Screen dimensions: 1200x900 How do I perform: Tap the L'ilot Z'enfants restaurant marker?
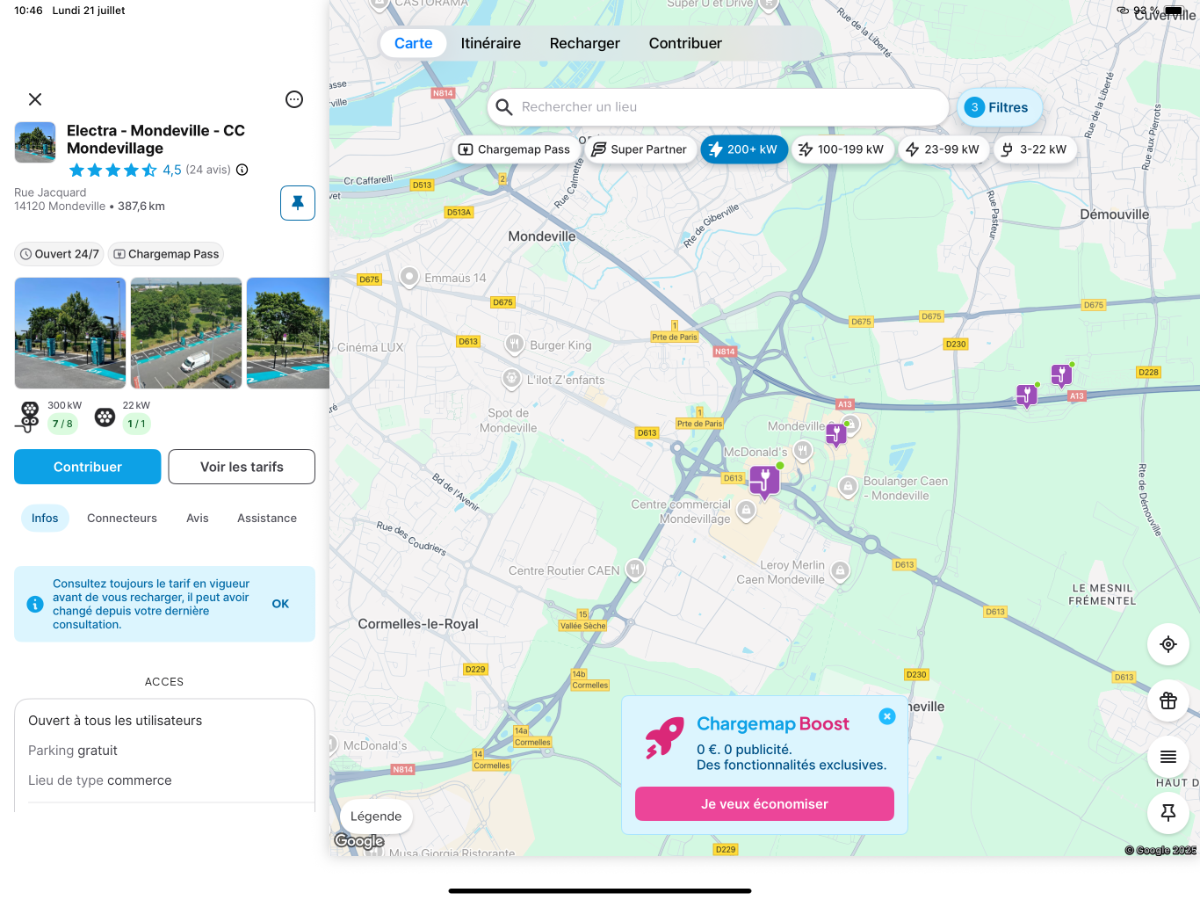pyautogui.click(x=511, y=380)
